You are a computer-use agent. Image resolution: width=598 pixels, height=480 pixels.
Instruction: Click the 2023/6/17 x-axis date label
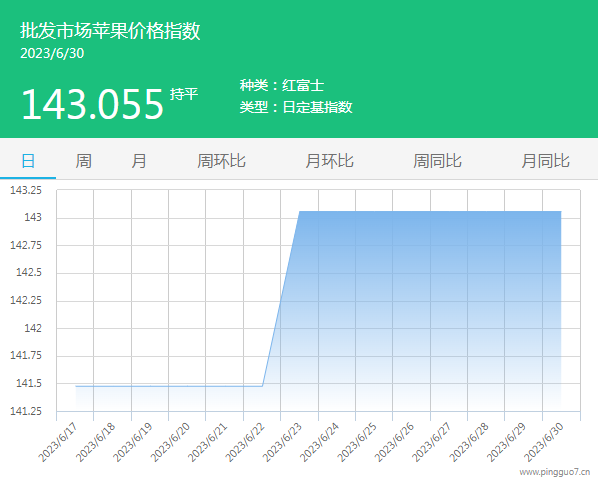59,442
